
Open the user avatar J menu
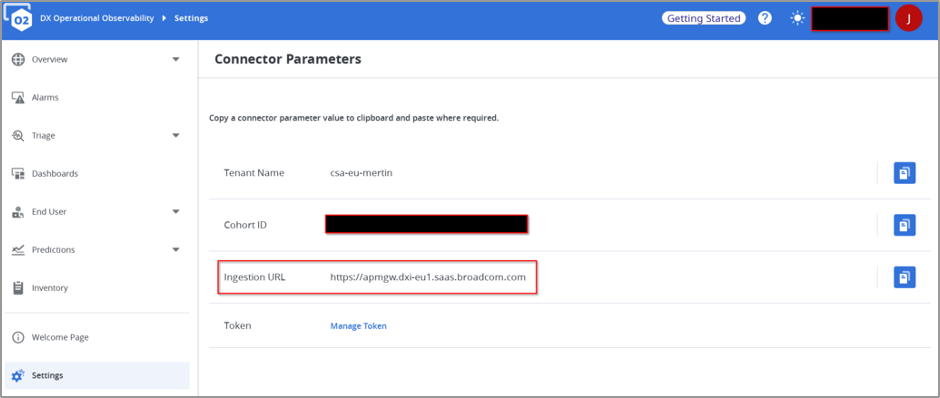click(x=908, y=19)
